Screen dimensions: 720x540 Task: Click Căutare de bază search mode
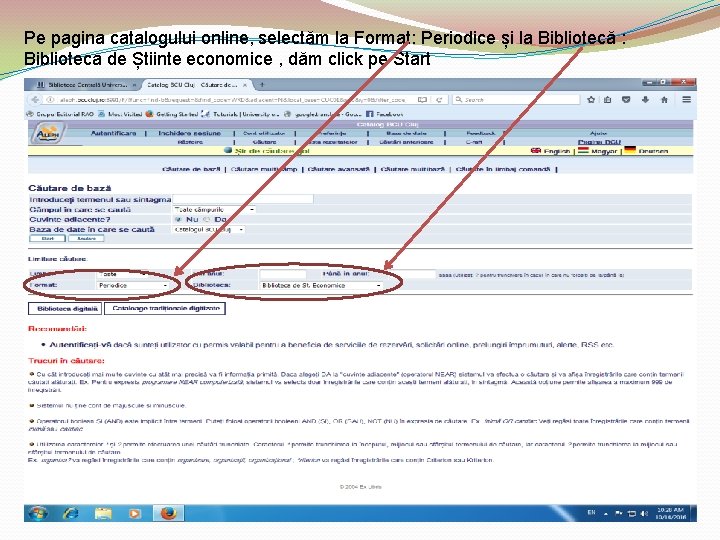[x=191, y=169]
